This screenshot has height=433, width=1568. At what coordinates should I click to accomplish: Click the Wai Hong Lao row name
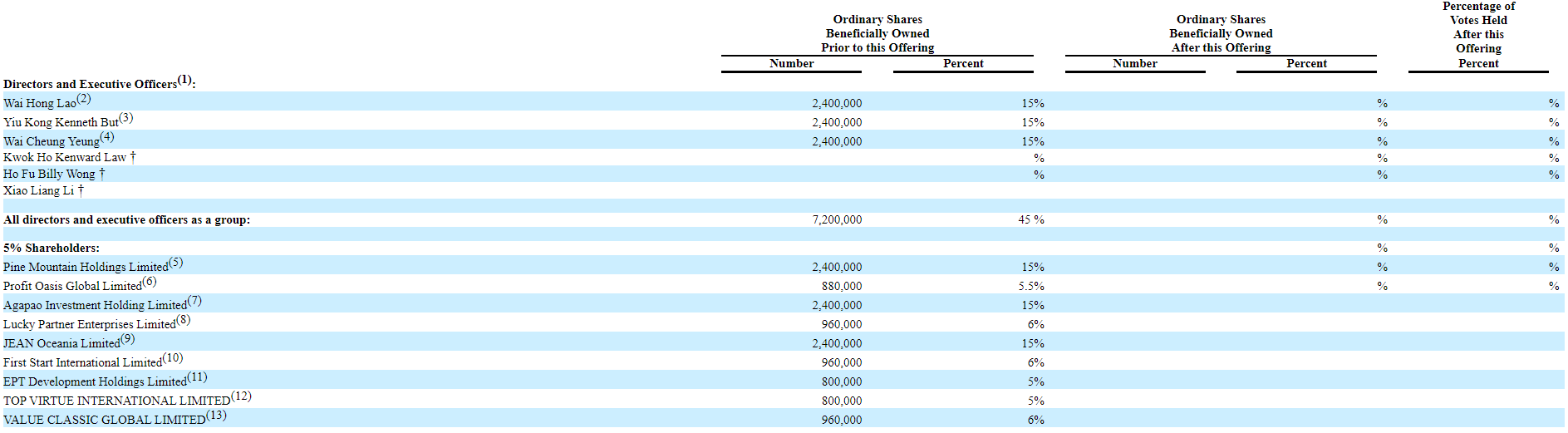[x=39, y=104]
